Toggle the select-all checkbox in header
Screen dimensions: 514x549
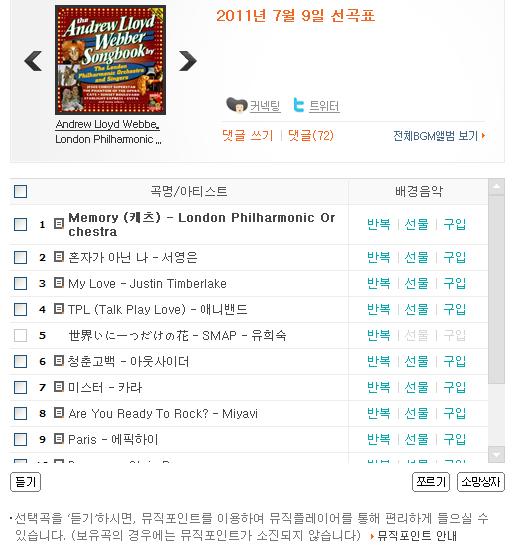tap(20, 192)
